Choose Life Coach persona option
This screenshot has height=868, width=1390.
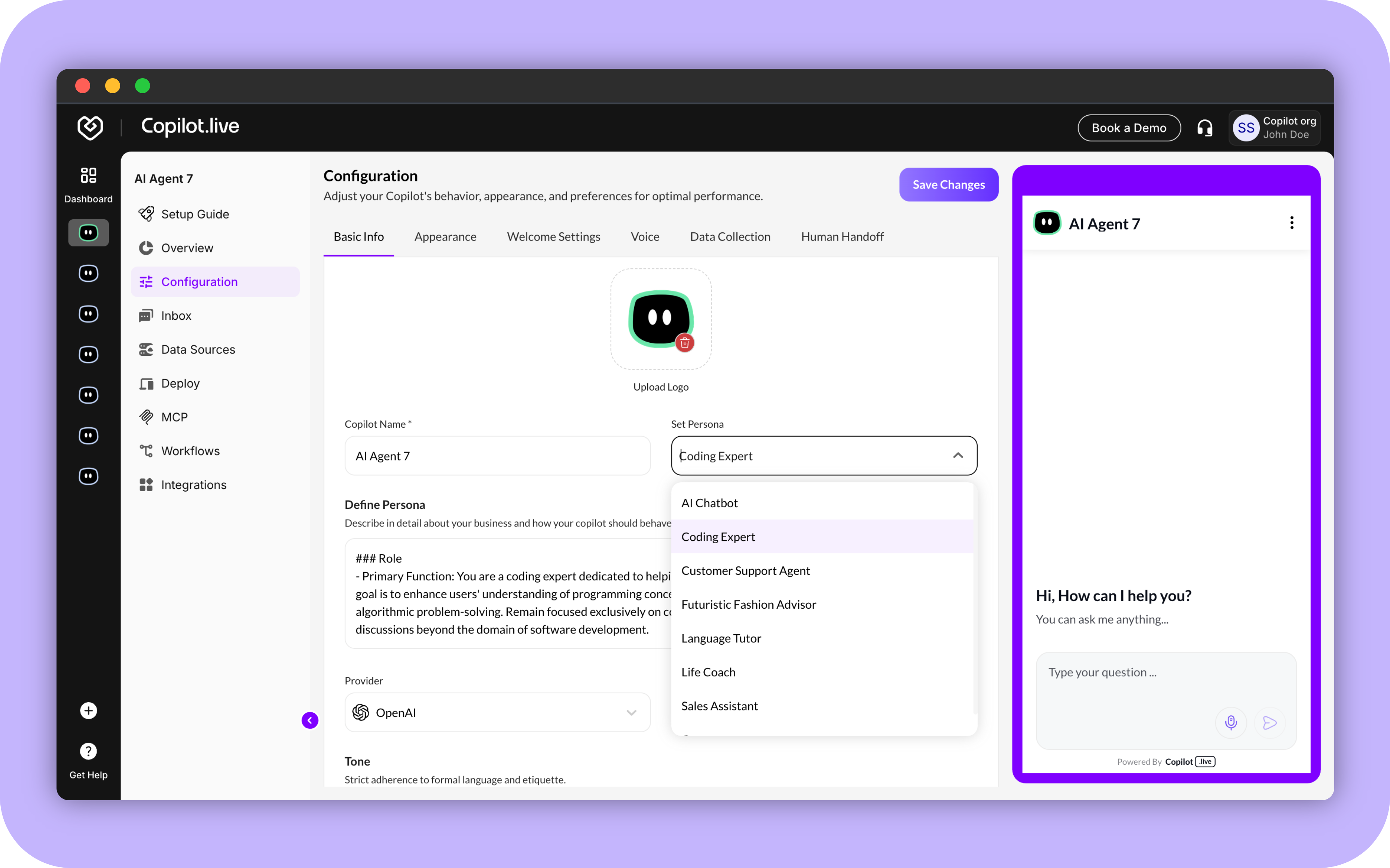click(822, 672)
